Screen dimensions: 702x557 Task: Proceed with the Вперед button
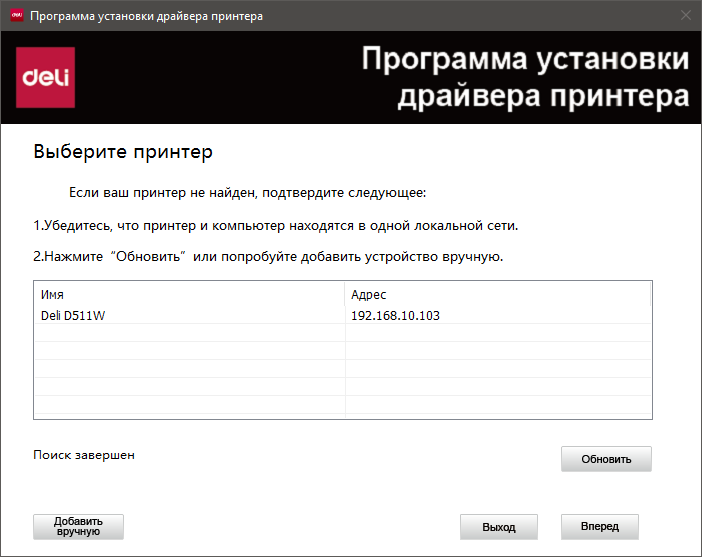600,527
